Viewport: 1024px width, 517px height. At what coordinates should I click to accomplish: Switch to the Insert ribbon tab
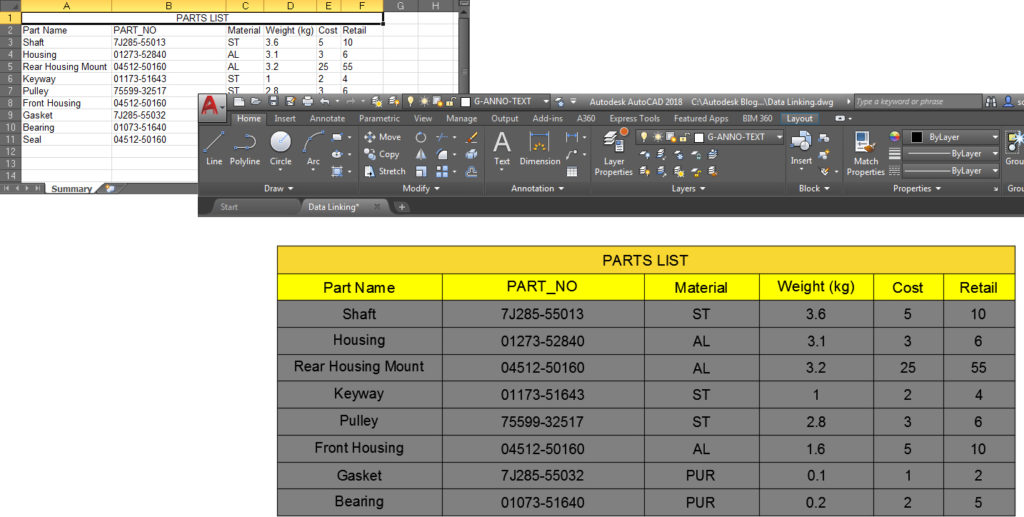point(285,119)
